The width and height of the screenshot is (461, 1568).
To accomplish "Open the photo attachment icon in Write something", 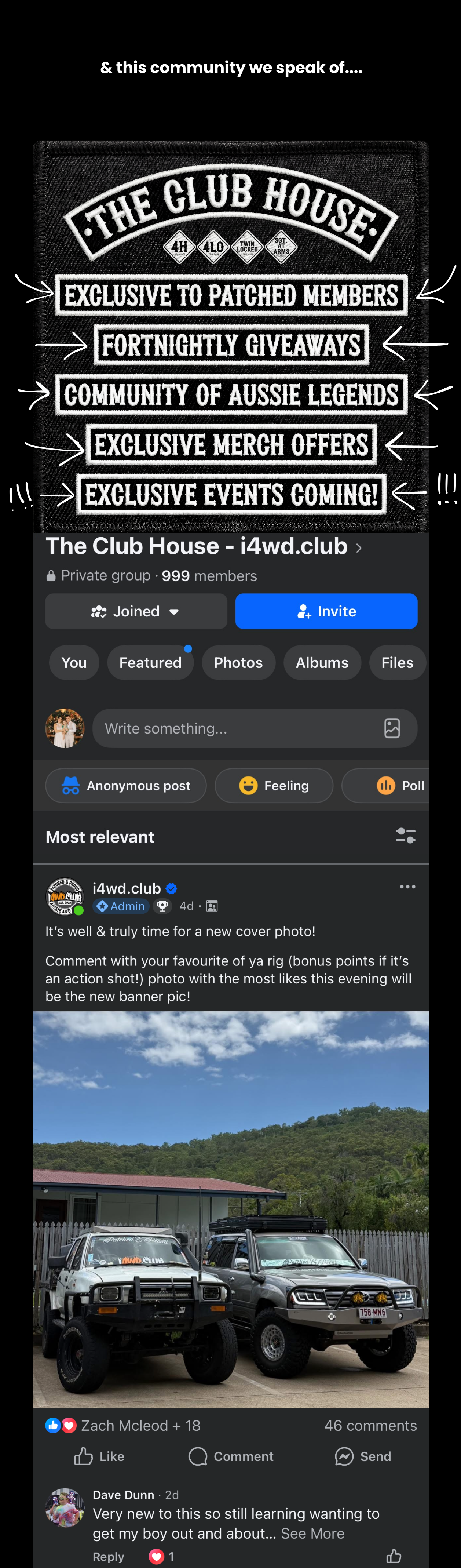I will [392, 728].
